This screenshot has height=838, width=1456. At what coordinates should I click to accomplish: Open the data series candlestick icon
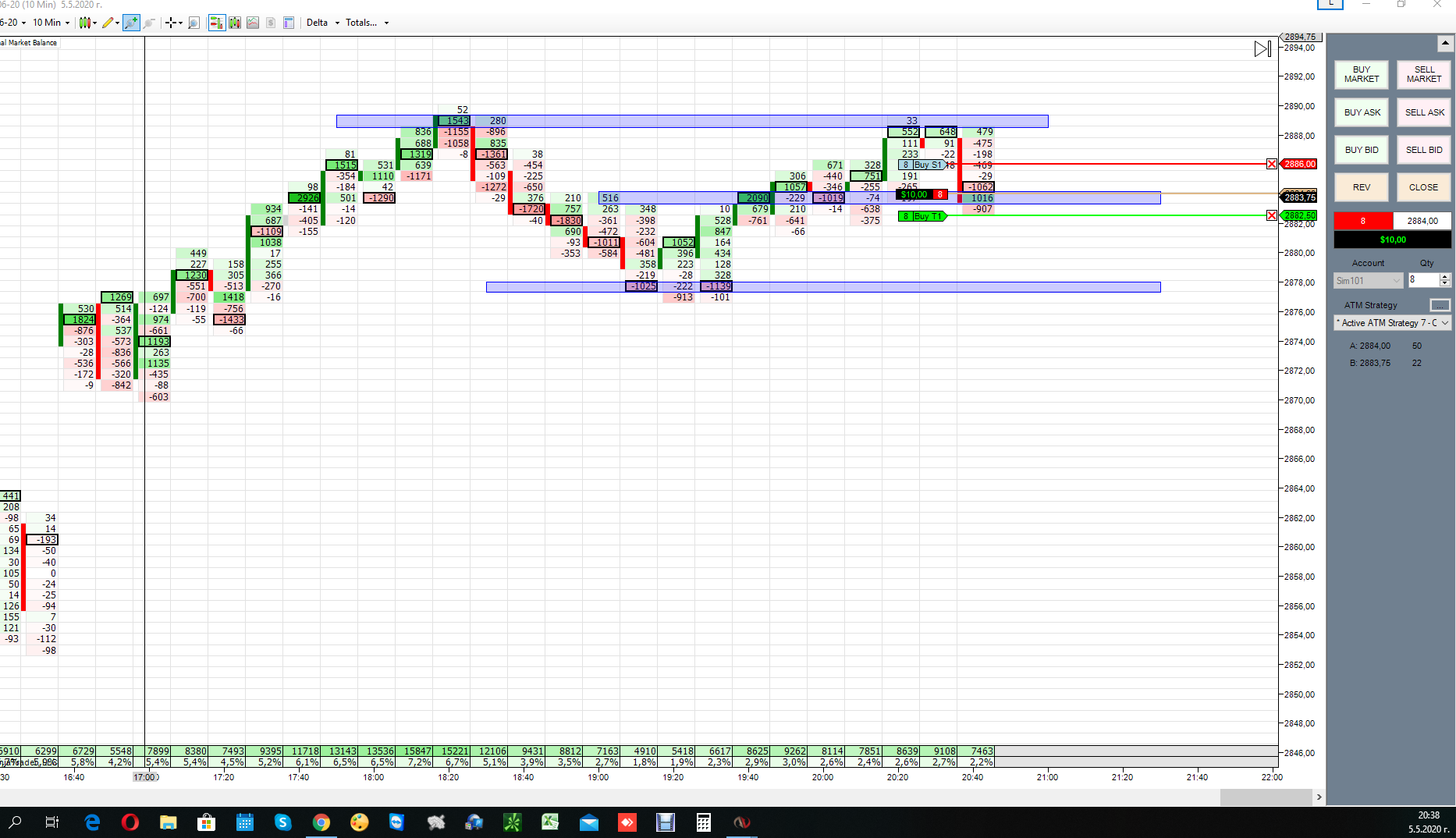(x=235, y=23)
